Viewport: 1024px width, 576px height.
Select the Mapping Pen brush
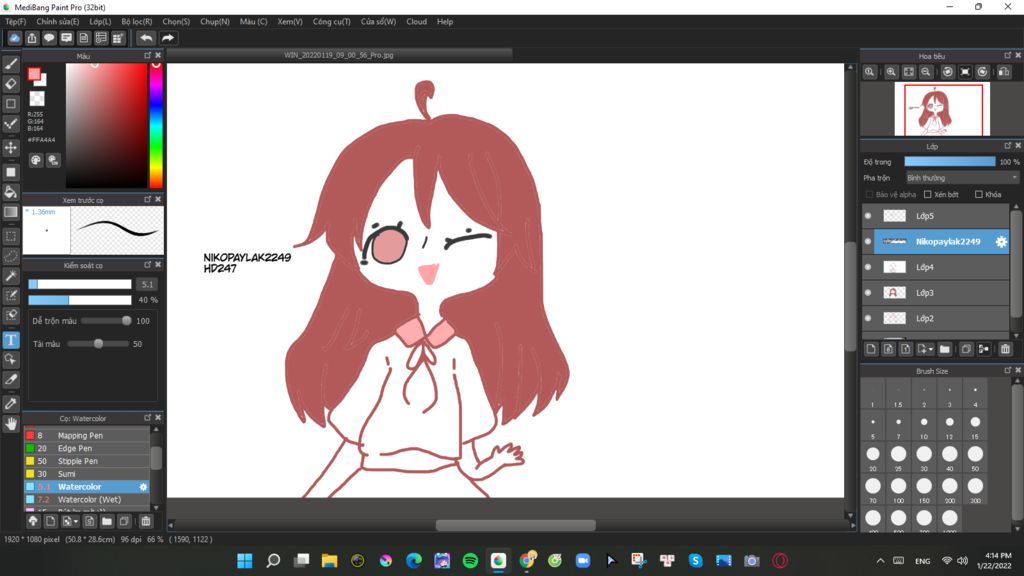pyautogui.click(x=87, y=436)
